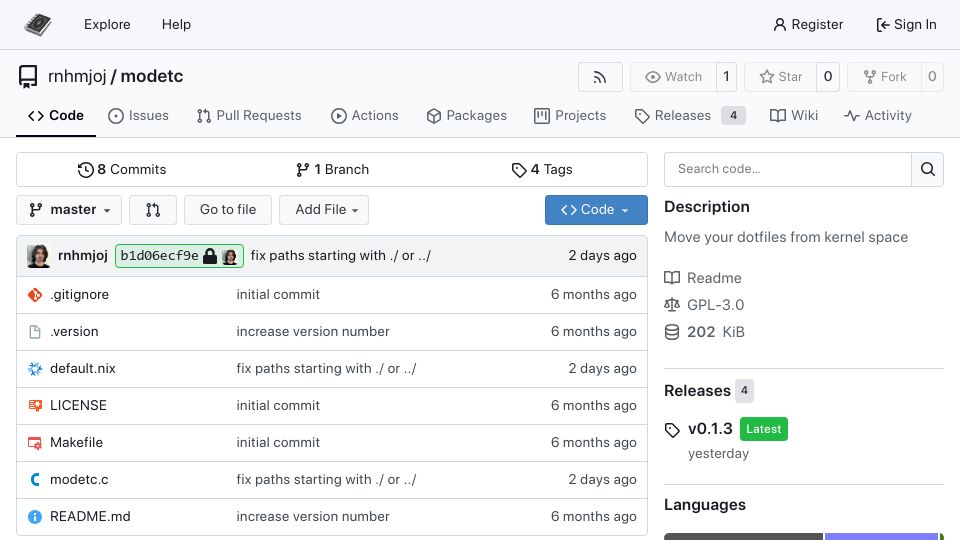Expand the blue Code clone dropdown
This screenshot has width=960, height=540.
(596, 210)
